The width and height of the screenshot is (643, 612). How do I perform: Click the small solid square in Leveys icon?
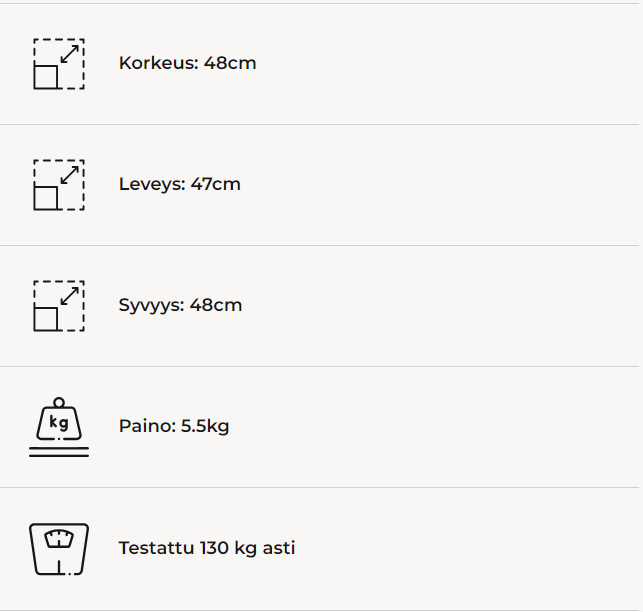click(x=46, y=198)
